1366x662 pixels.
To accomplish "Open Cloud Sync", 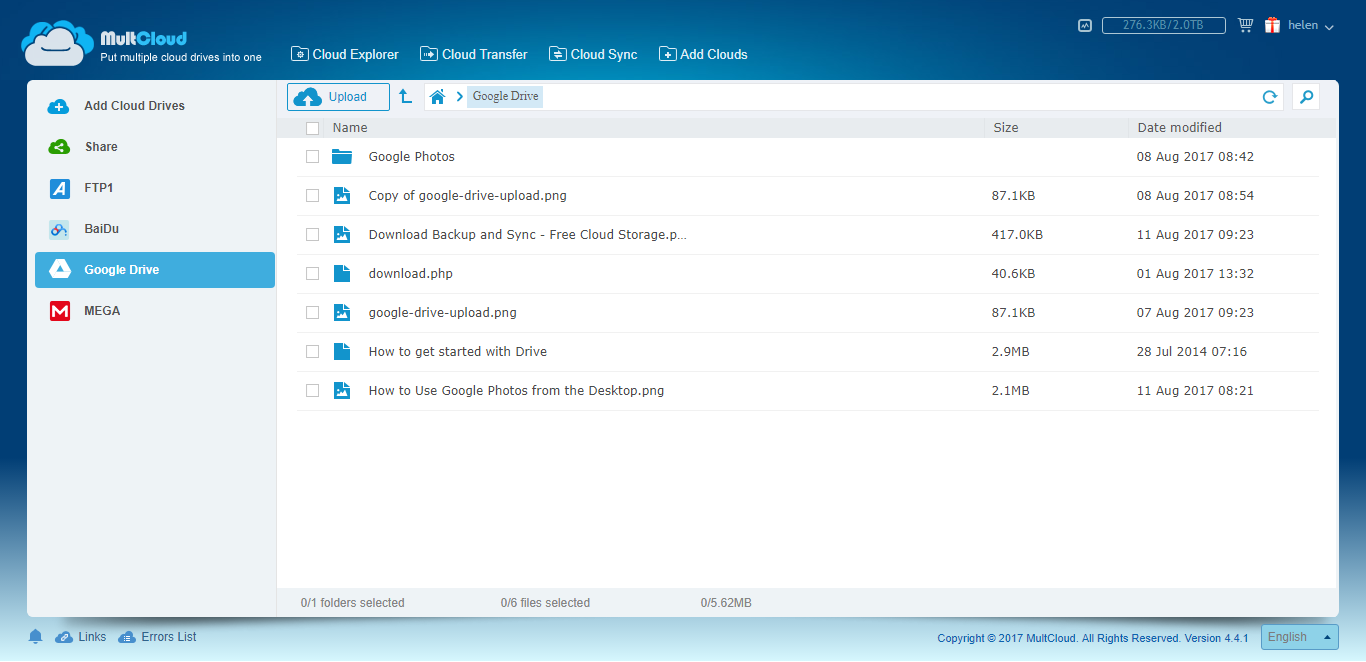I will pos(593,54).
